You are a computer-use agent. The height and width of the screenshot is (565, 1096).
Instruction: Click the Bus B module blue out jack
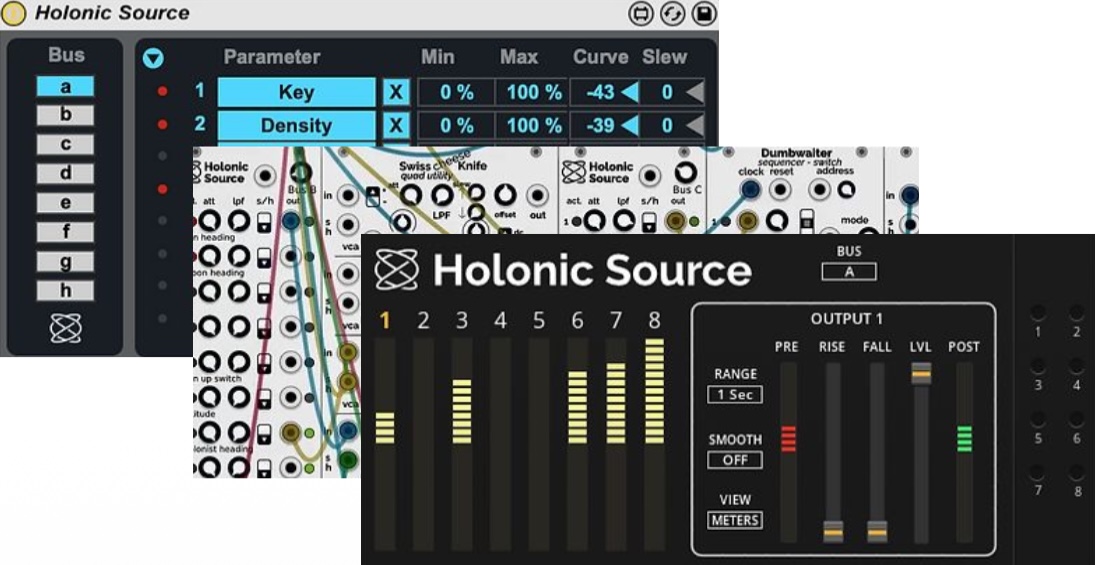(x=291, y=222)
